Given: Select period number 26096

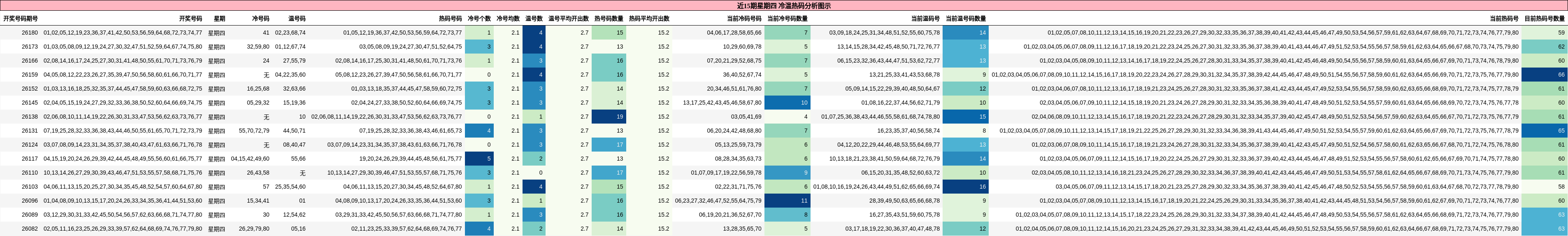Looking at the screenshot, I should point(29,201).
